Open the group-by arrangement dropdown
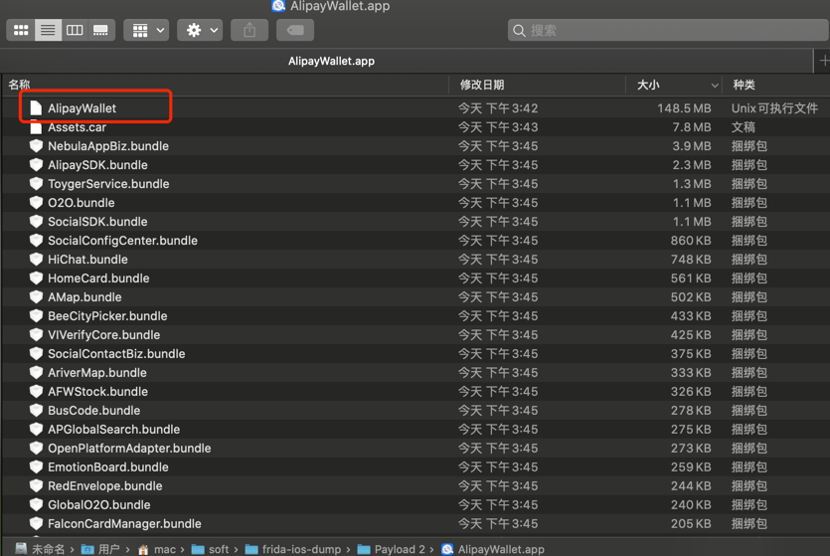The height and width of the screenshot is (556, 830). (x=147, y=30)
